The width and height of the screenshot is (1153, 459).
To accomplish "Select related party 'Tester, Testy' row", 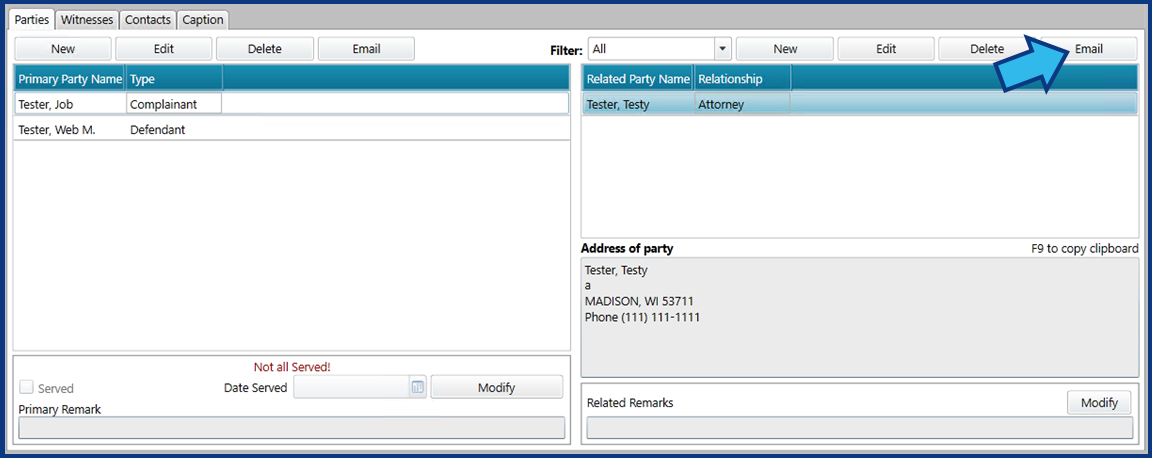I will (860, 104).
